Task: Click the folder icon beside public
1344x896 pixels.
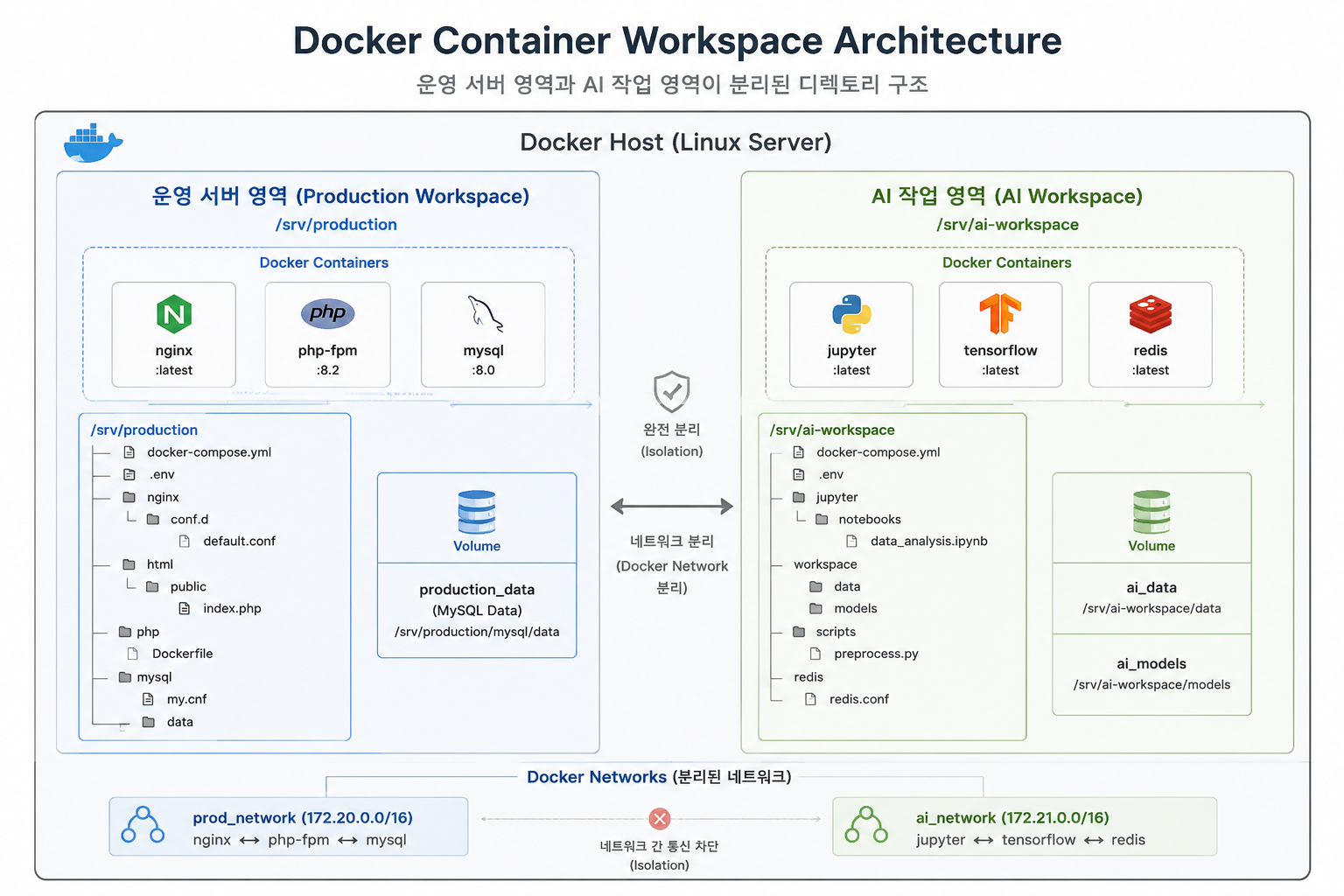Action: pos(152,586)
